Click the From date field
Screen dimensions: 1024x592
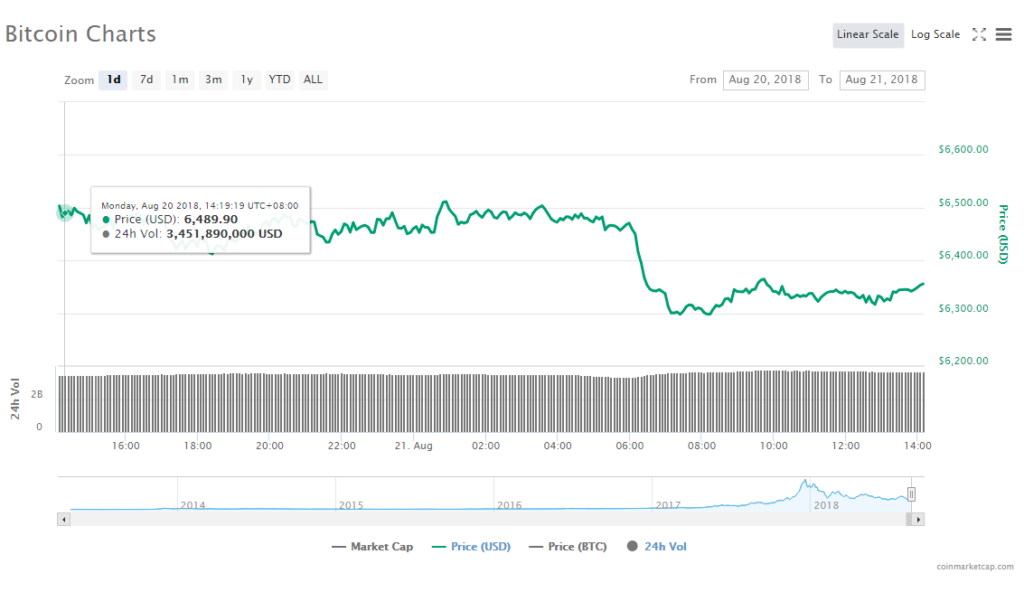765,80
